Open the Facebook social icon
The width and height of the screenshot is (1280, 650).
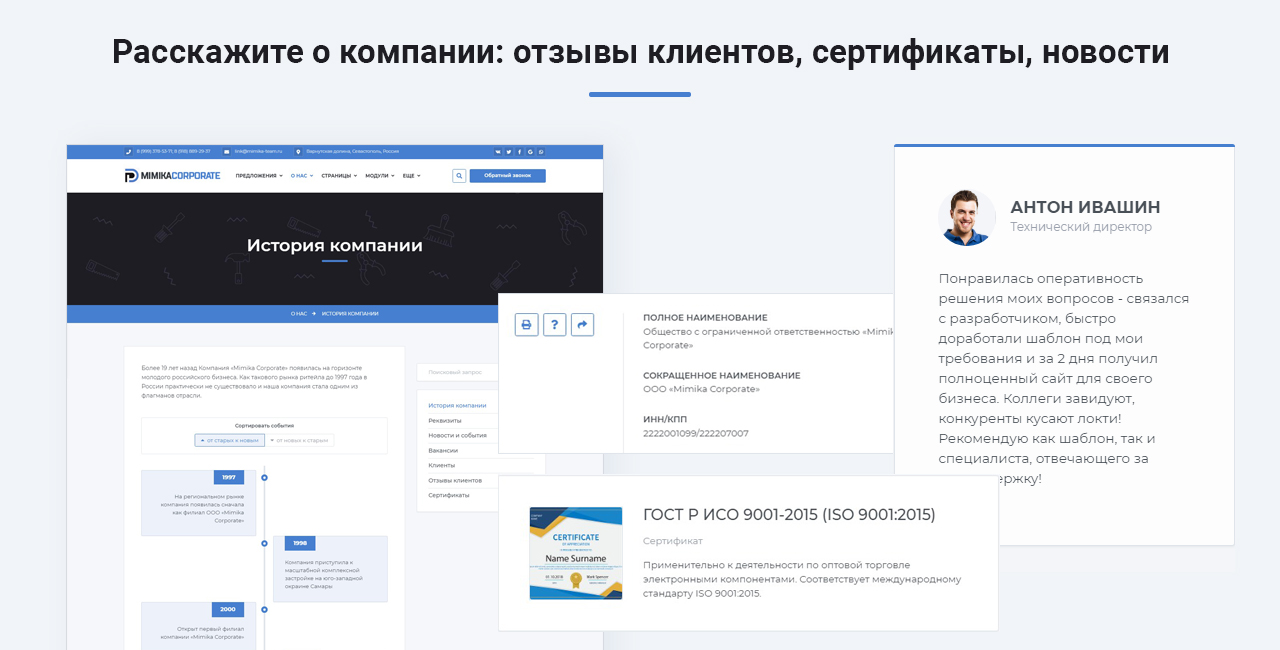(520, 152)
